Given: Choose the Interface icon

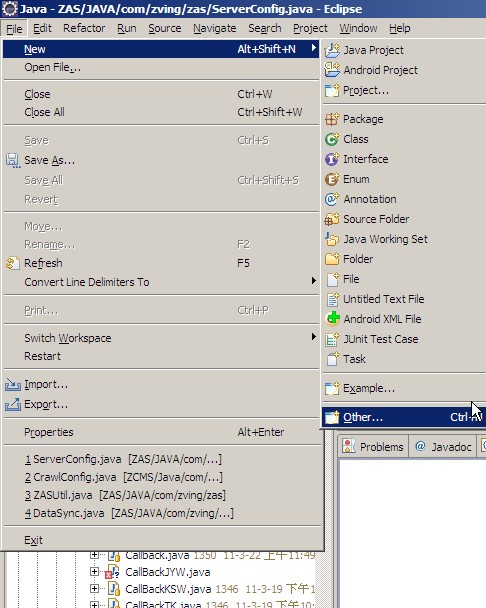Looking at the screenshot, I should point(332,159).
